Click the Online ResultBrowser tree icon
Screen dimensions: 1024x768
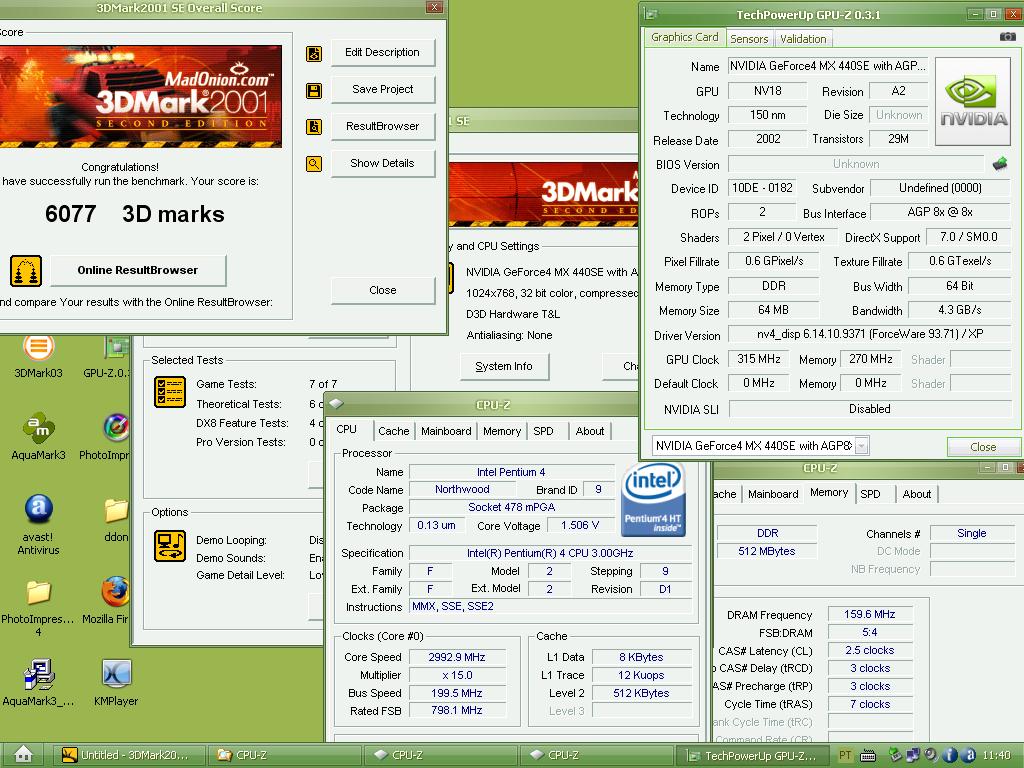[26, 270]
